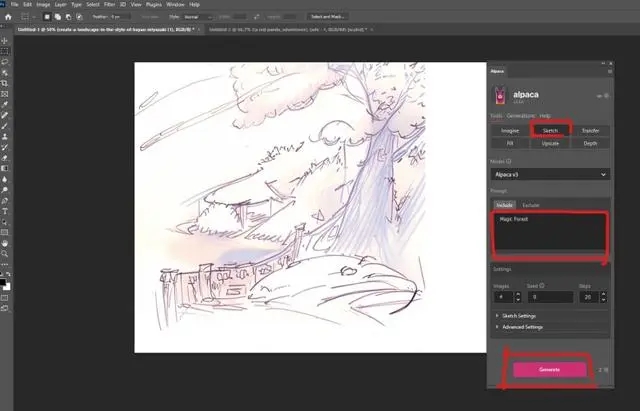Select the Imagine tool button
The height and width of the screenshot is (411, 640).
coord(510,131)
